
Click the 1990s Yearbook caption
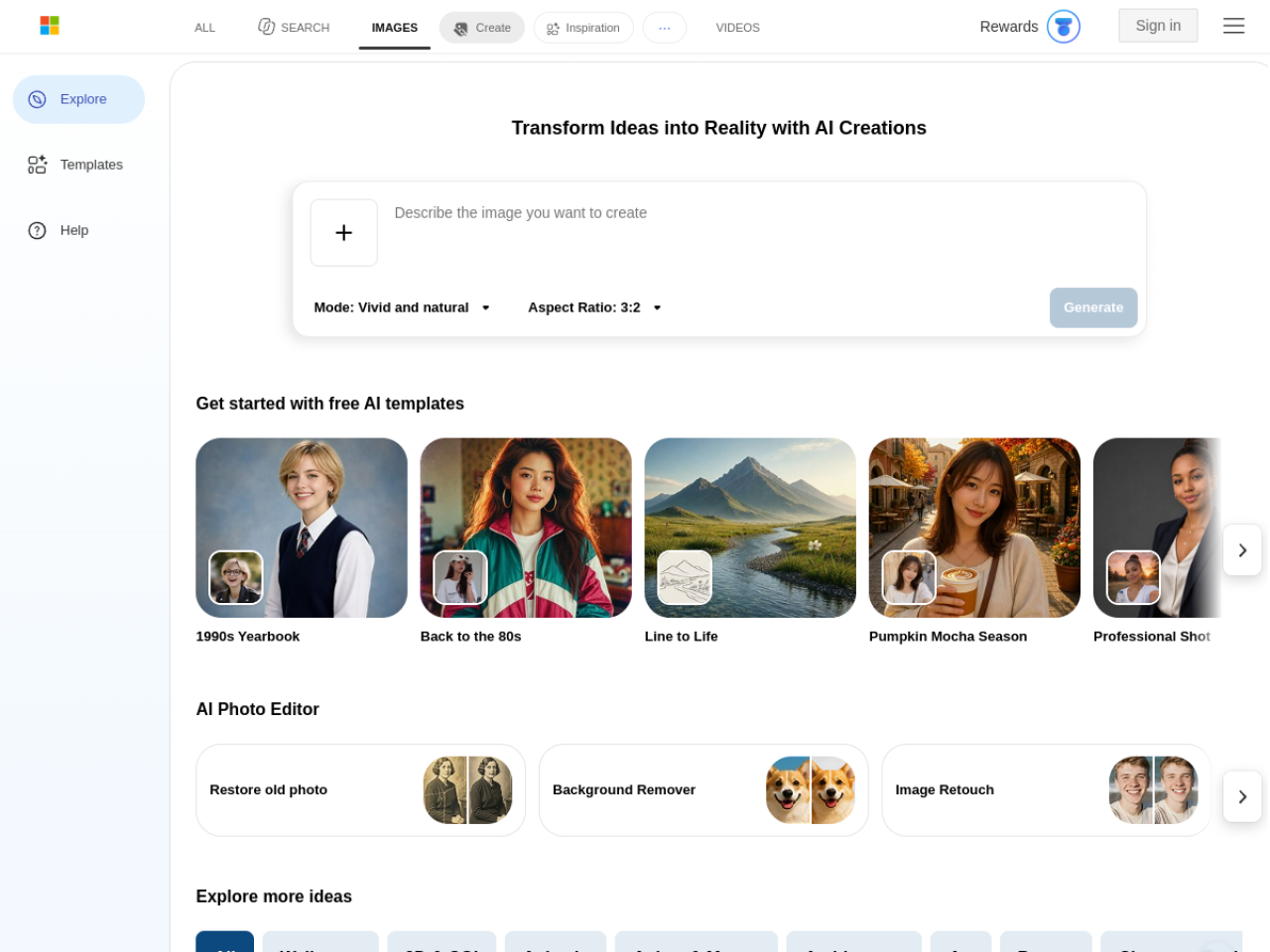tap(248, 637)
